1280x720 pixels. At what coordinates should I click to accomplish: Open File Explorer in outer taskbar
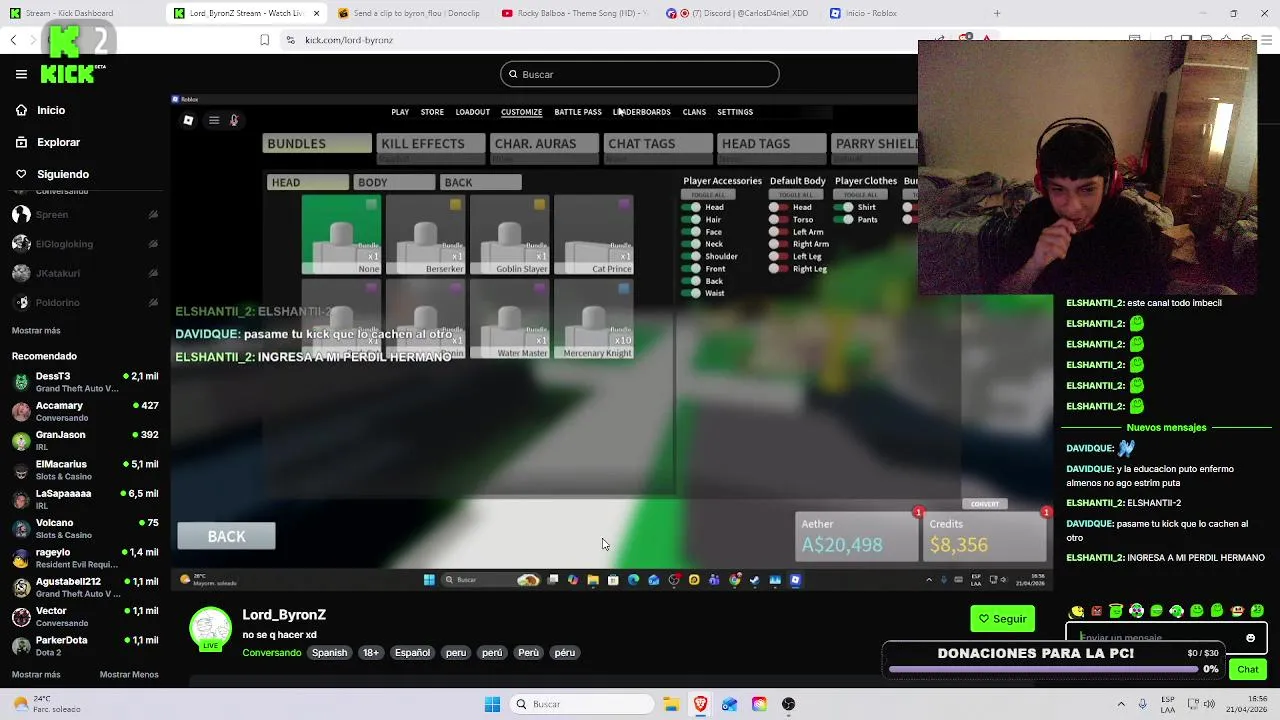pyautogui.click(x=671, y=704)
